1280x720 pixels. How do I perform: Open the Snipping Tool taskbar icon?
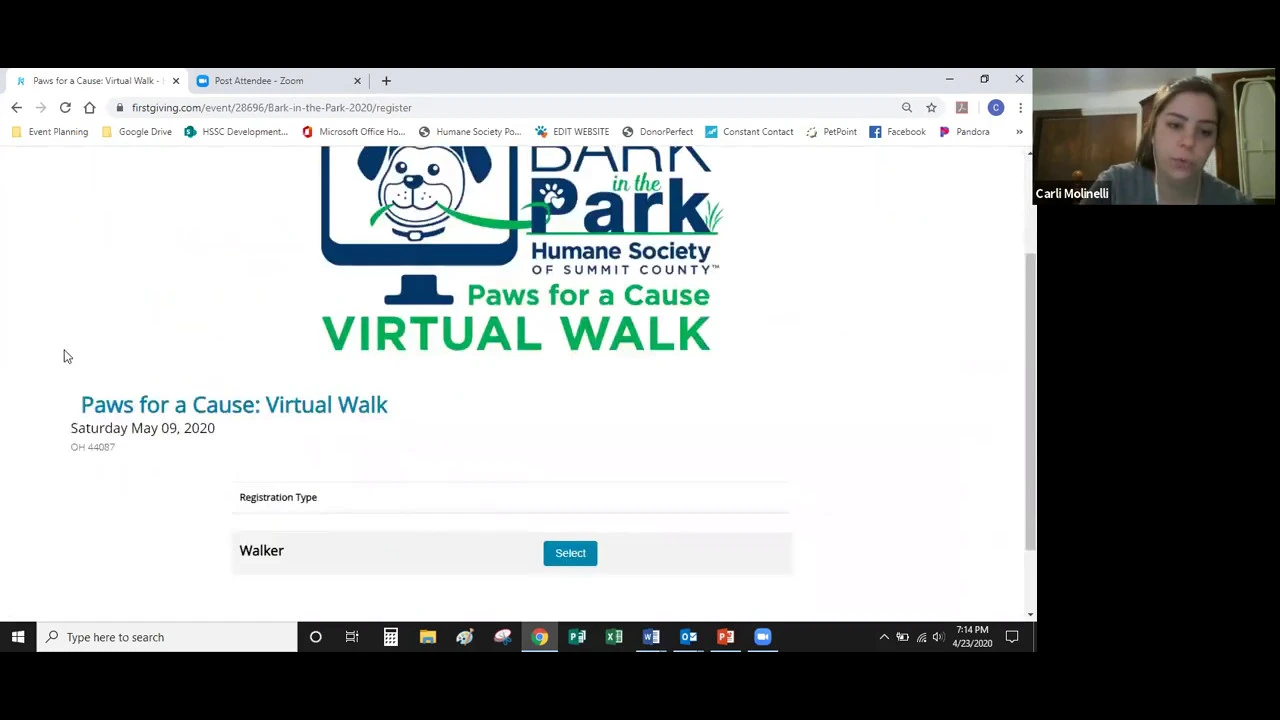coord(502,637)
